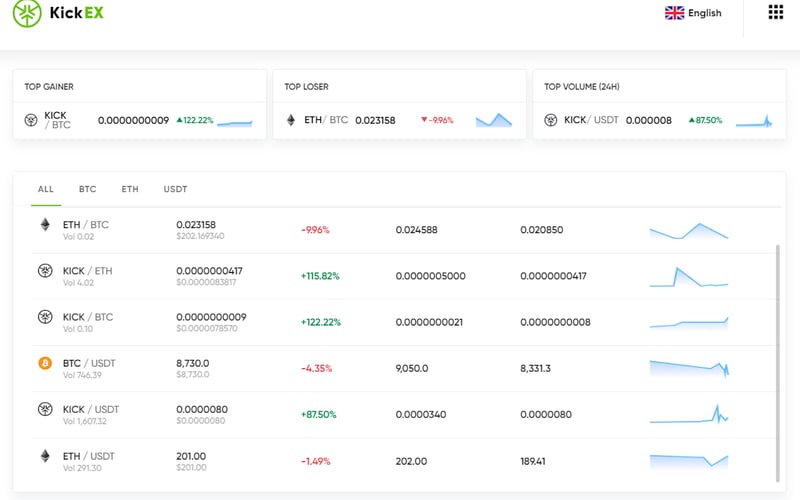This screenshot has width=800, height=500.
Task: Switch to the USDT markets tab
Action: pos(176,189)
